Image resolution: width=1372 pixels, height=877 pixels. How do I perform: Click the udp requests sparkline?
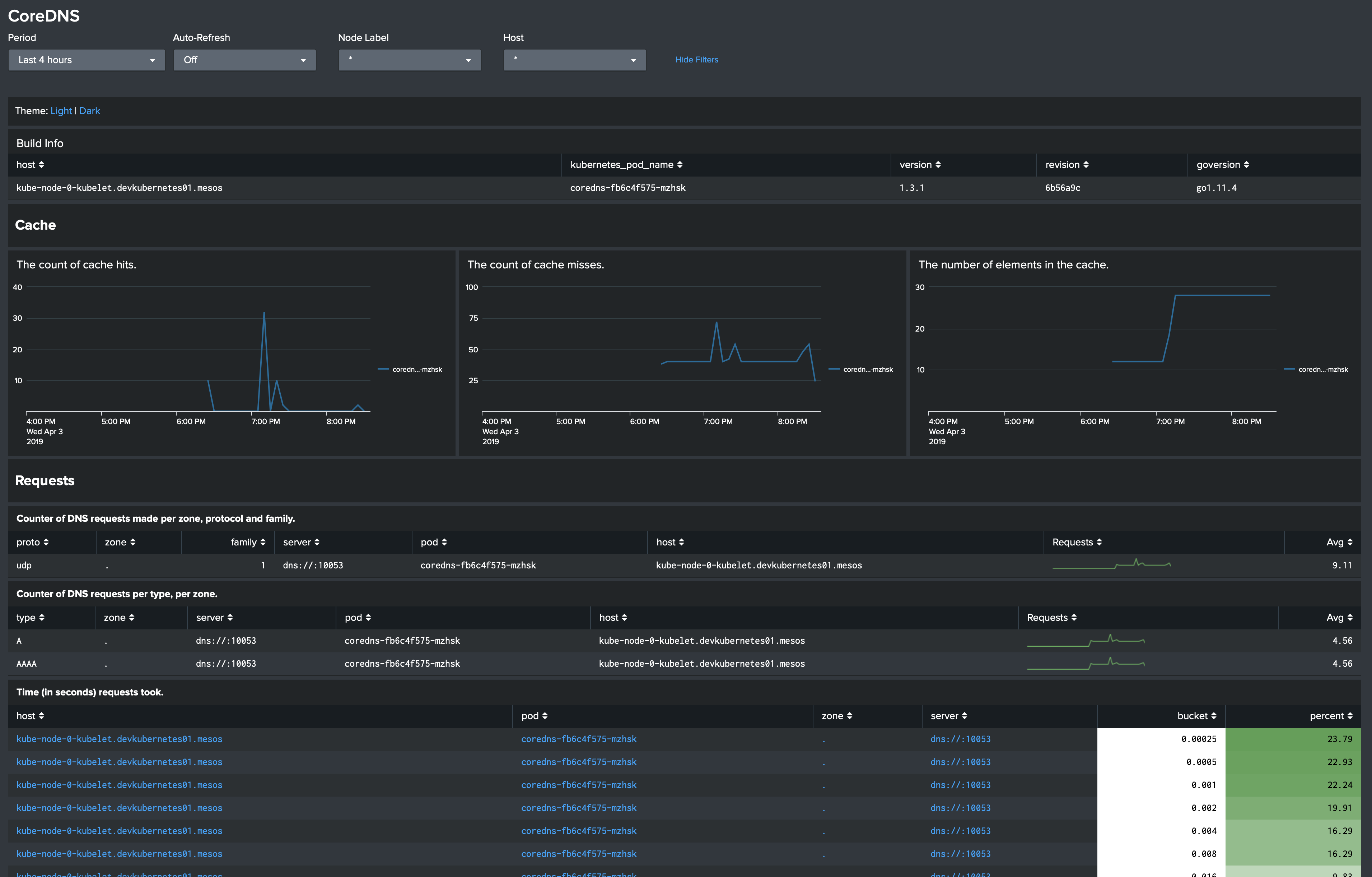(1111, 564)
